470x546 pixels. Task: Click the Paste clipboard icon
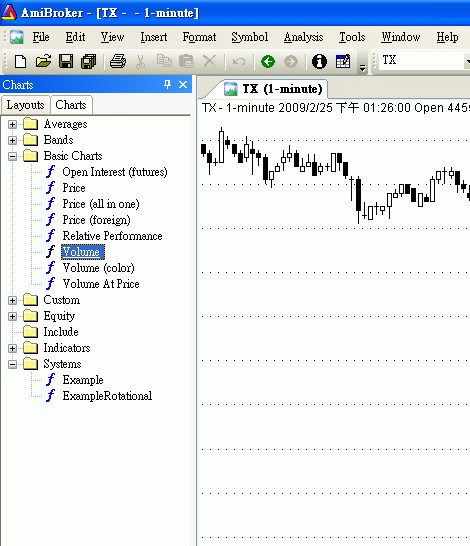tap(186, 62)
